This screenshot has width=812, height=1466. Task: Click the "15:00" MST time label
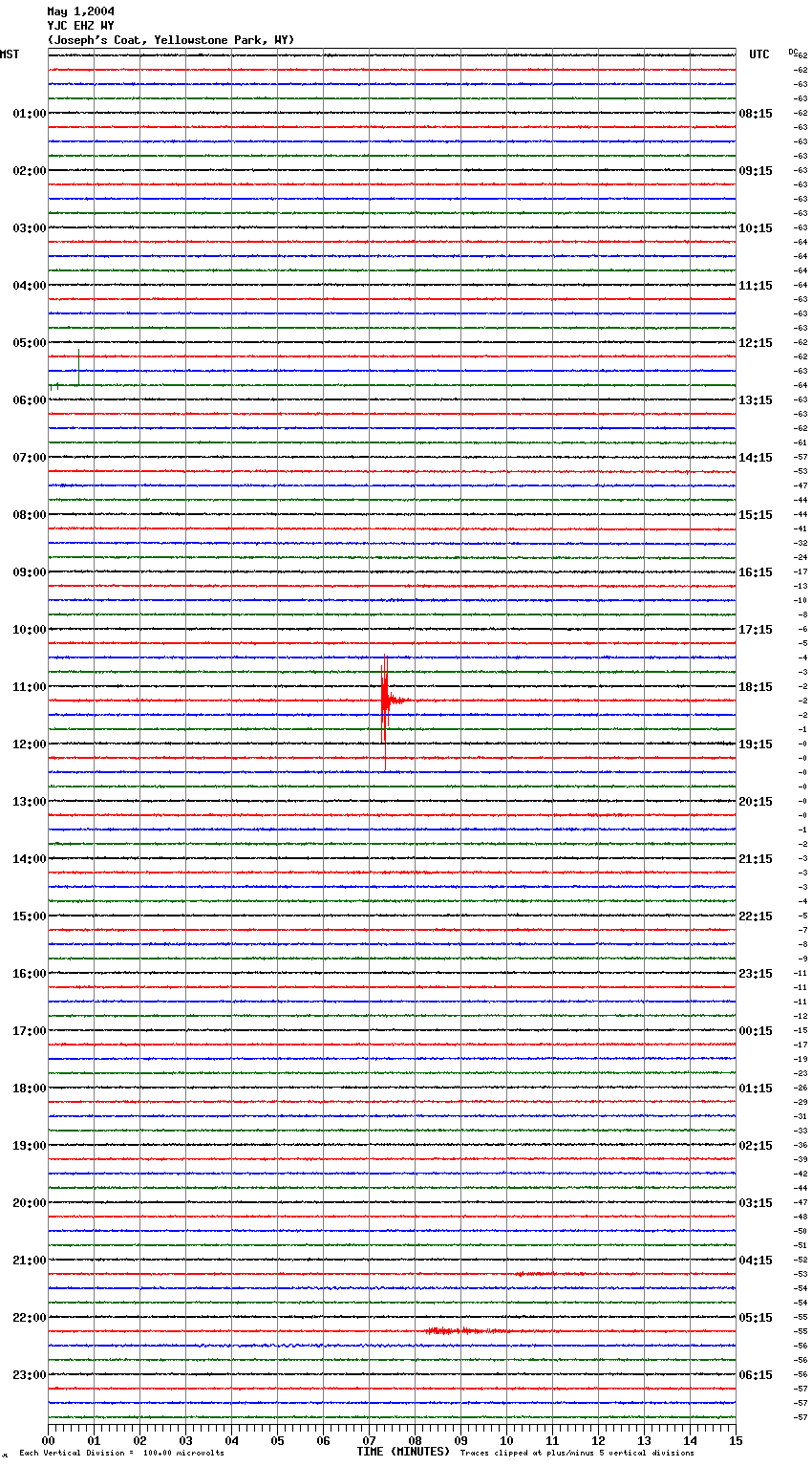tap(30, 916)
